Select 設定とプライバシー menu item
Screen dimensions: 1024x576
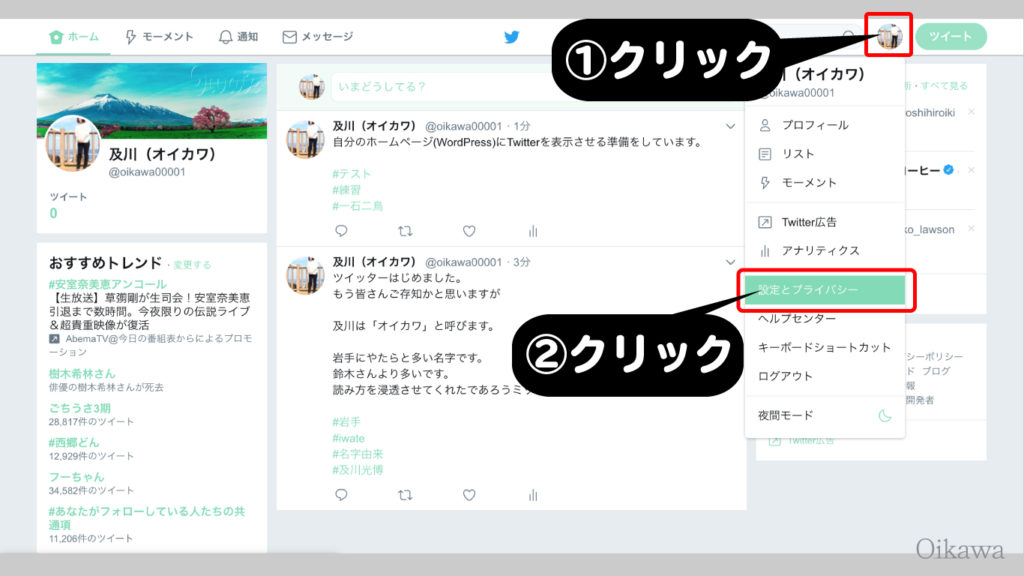pyautogui.click(x=822, y=290)
